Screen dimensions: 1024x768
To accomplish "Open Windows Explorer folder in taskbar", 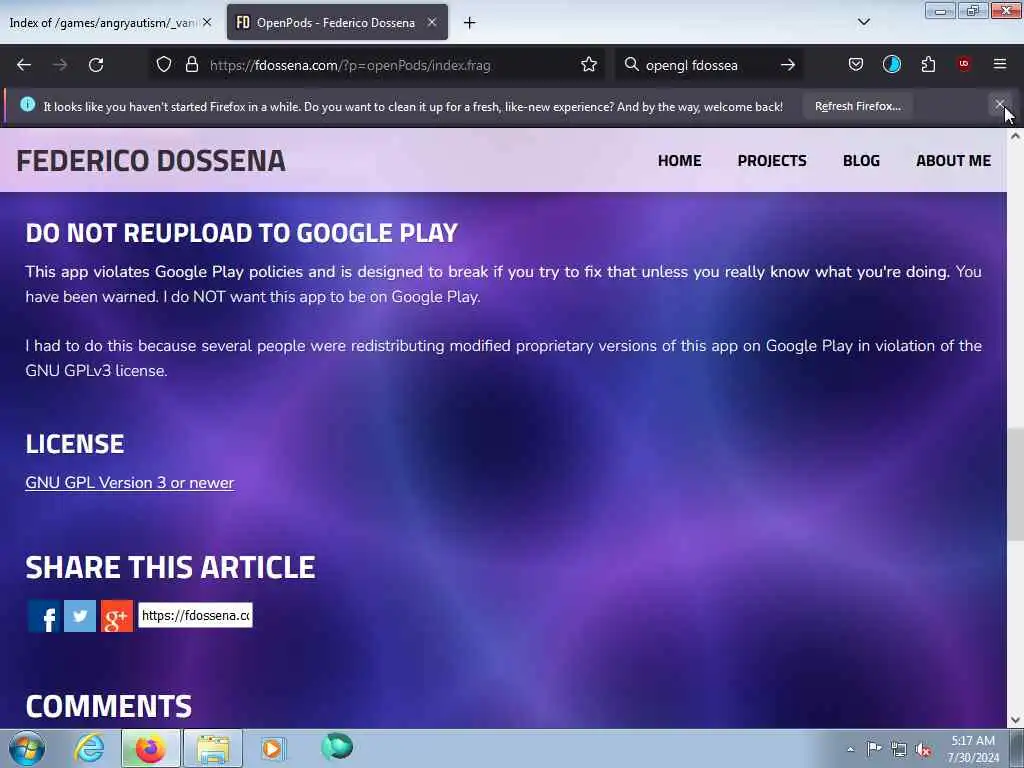I will pyautogui.click(x=213, y=748).
